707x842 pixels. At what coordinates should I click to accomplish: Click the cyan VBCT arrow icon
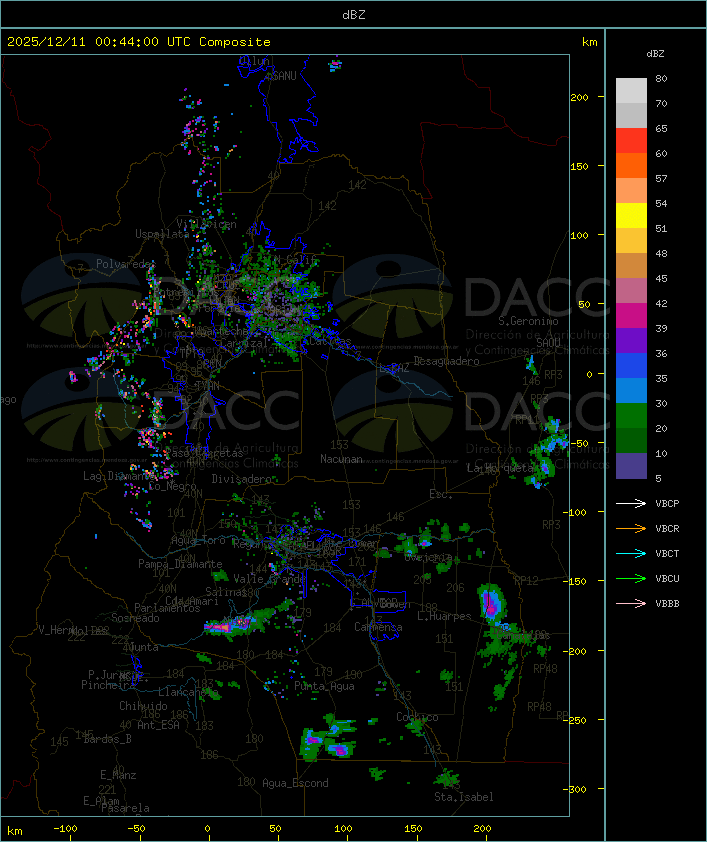(x=631, y=553)
